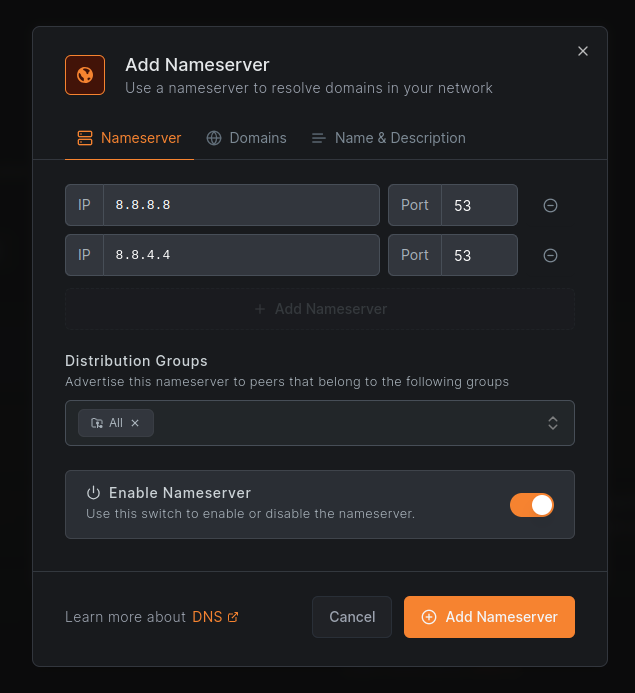Toggle the Enable Nameserver switch
Viewport: 635px width, 693px height.
tap(531, 505)
